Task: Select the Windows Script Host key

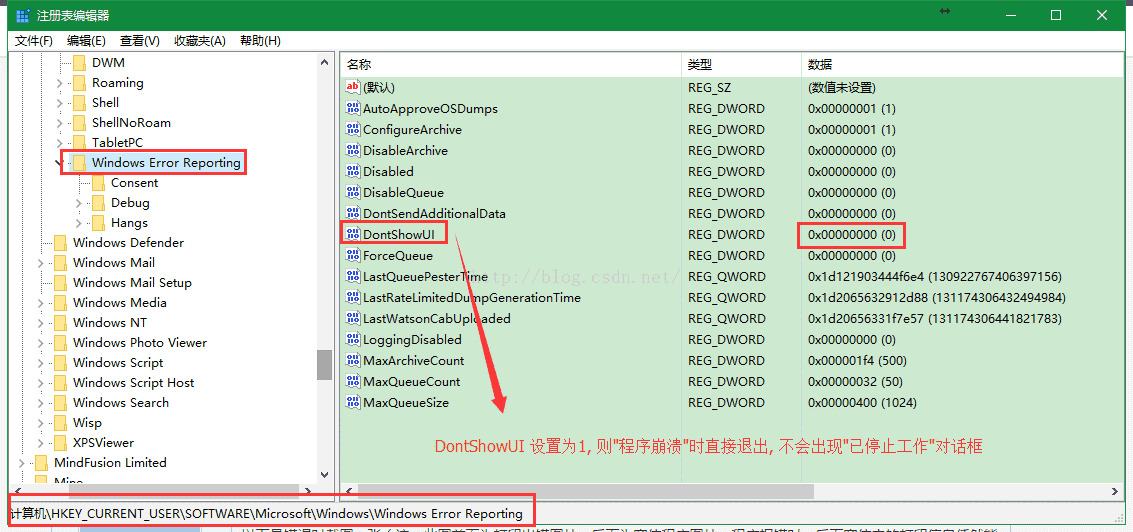Action: pyautogui.click(x=133, y=383)
